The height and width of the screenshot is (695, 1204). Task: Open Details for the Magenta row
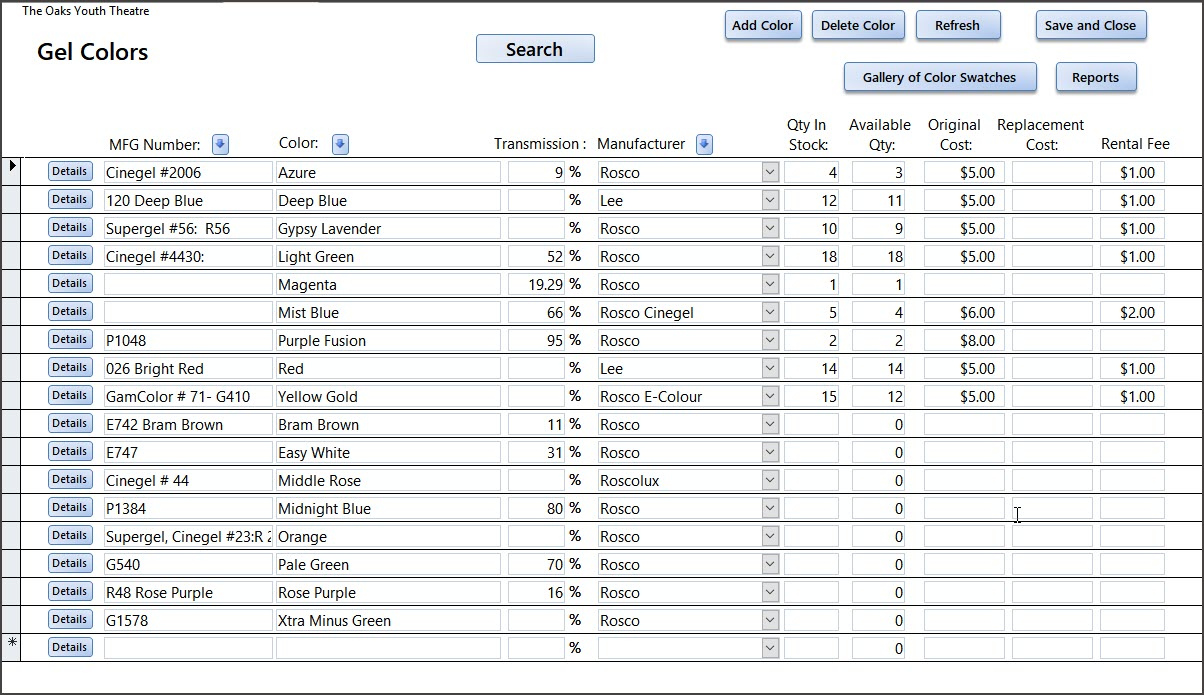click(x=70, y=284)
